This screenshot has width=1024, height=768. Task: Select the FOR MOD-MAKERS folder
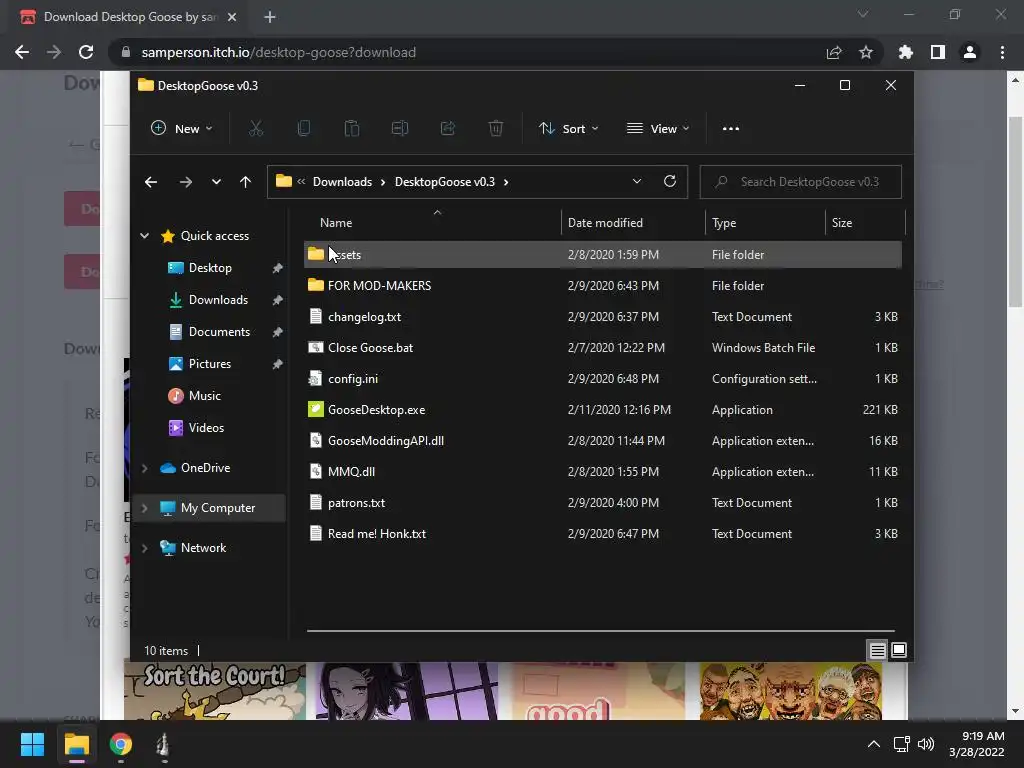tap(603, 285)
